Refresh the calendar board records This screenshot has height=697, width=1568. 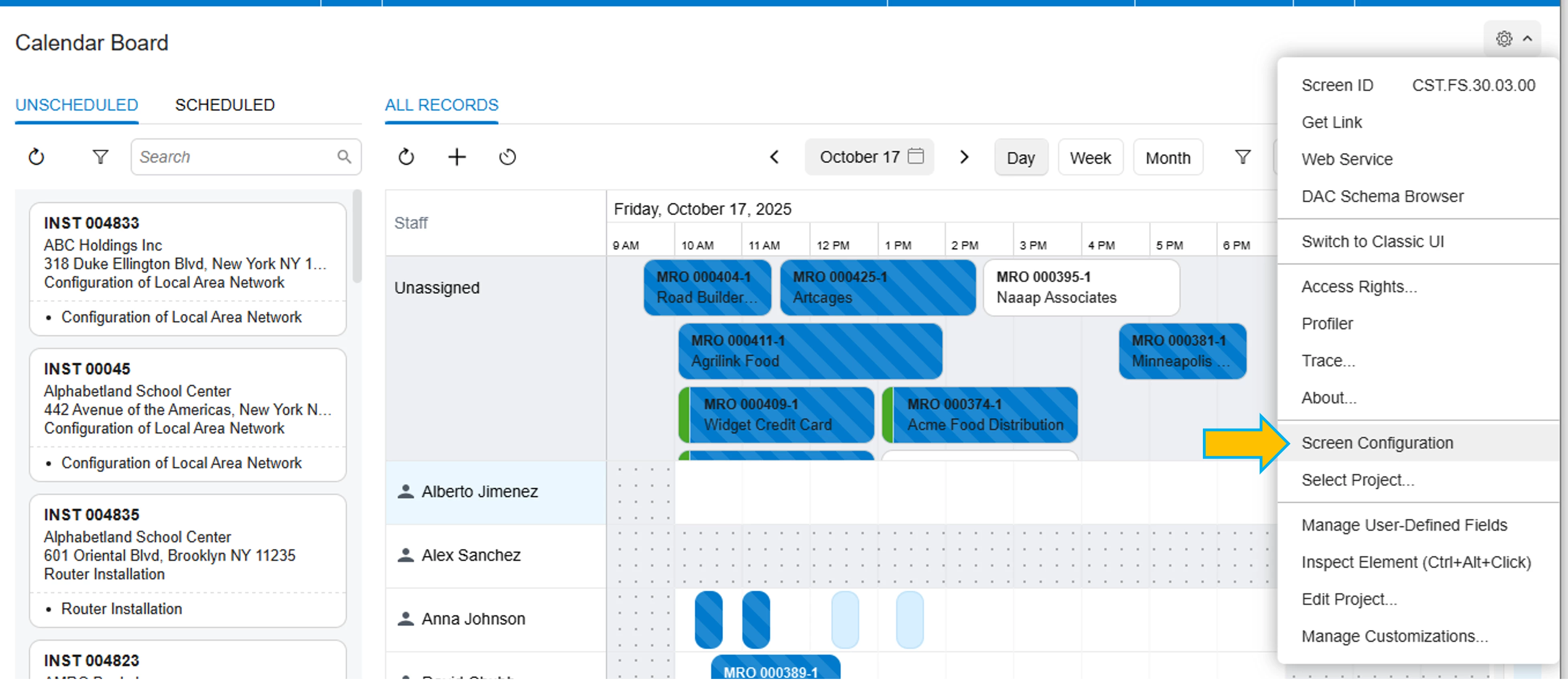tap(406, 157)
